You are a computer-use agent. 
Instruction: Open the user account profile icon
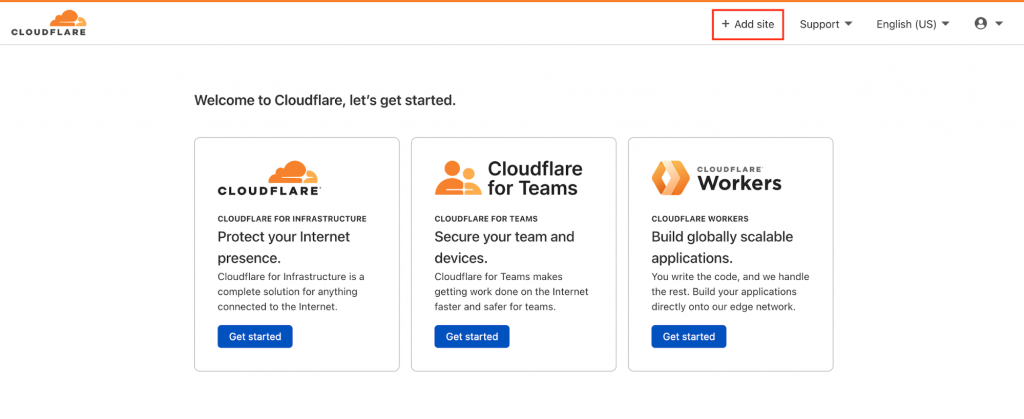pos(981,24)
